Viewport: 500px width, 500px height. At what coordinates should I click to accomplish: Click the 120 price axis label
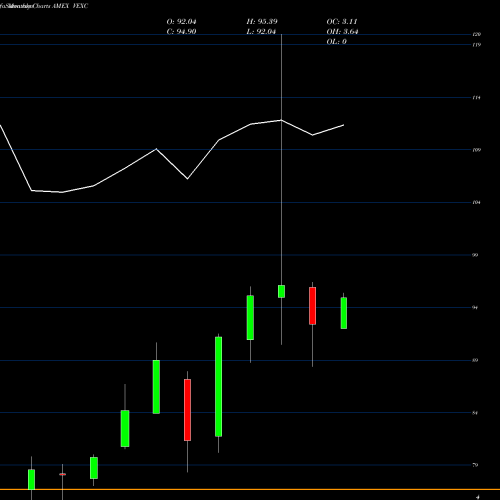click(477, 34)
